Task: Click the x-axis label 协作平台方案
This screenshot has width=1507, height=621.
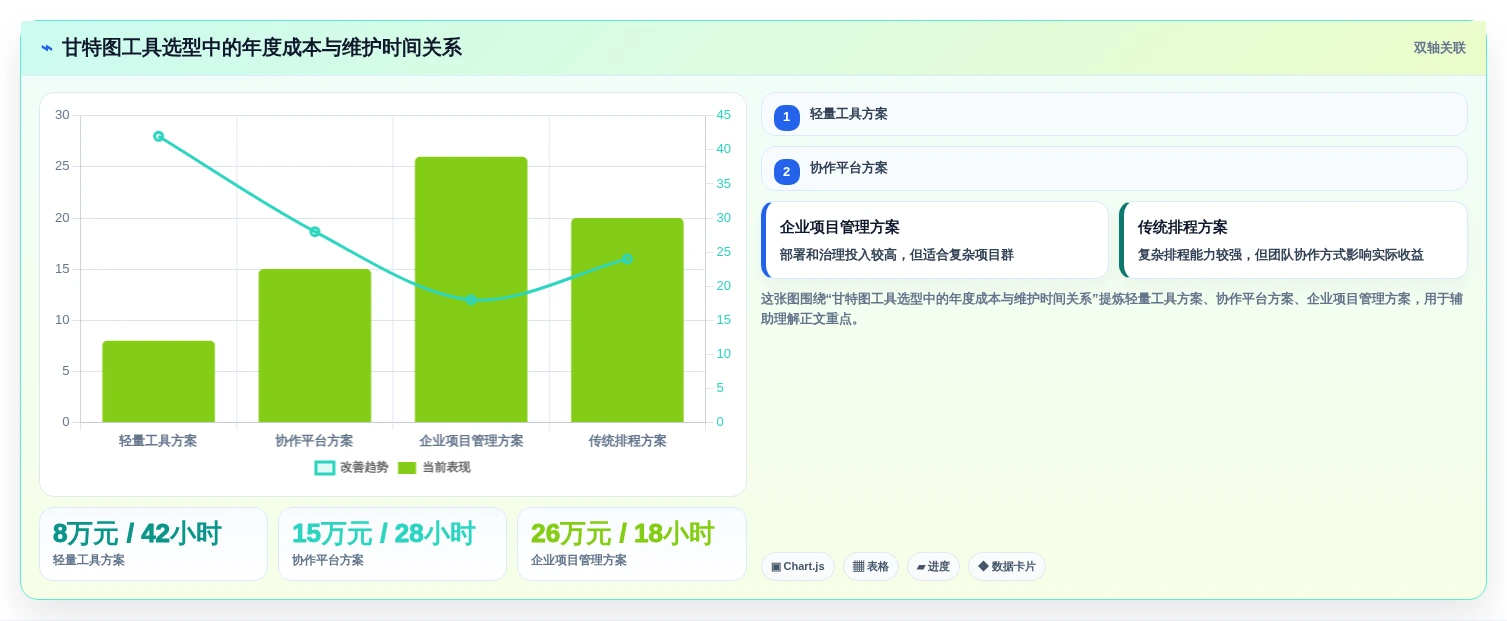Action: [315, 440]
